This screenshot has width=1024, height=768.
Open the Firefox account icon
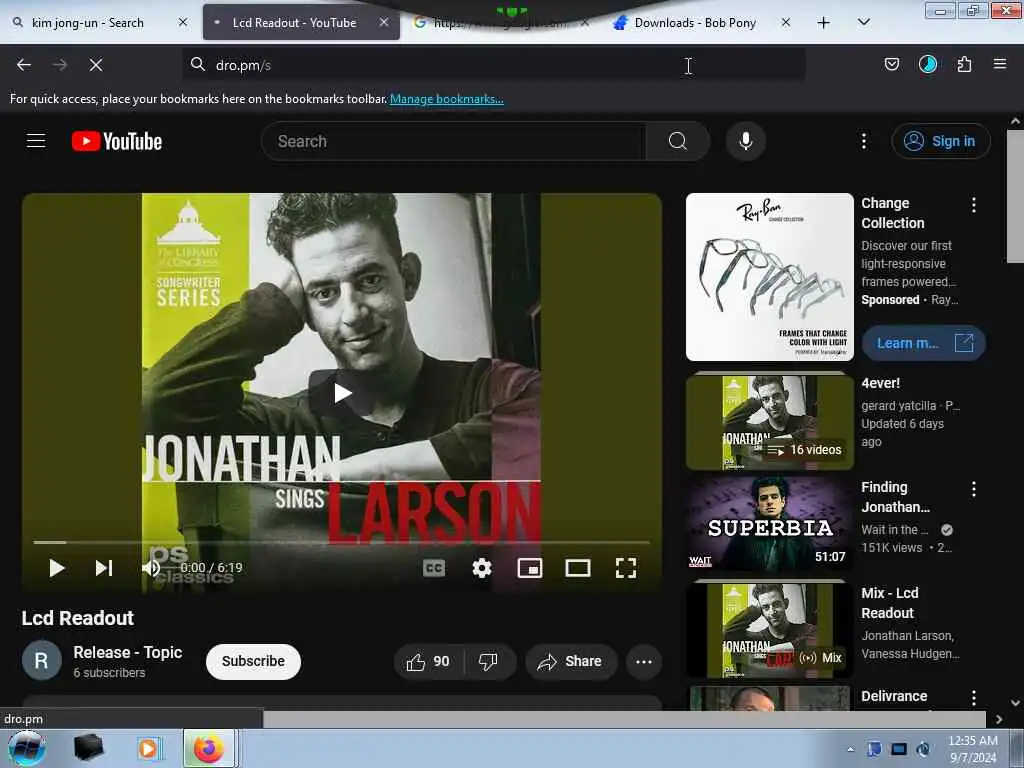point(927,64)
